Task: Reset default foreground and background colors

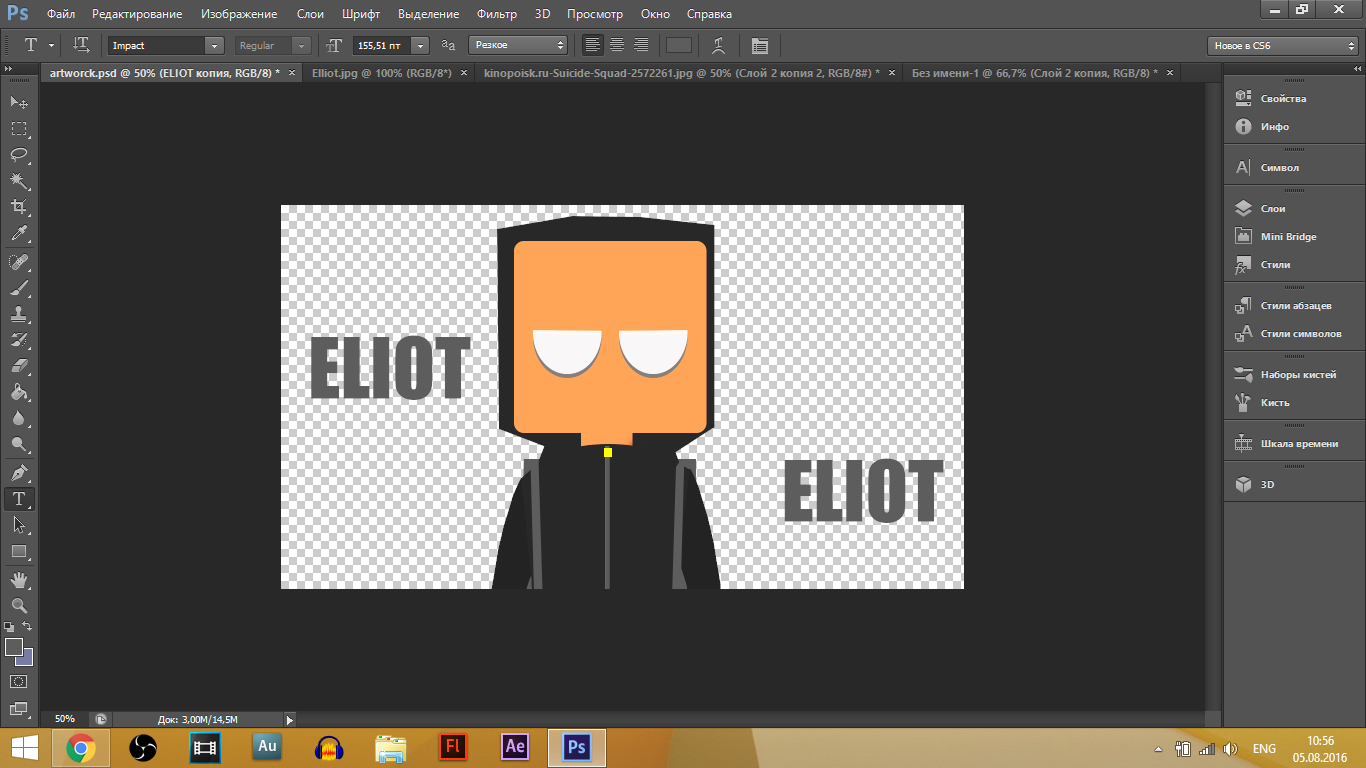Action: (9, 627)
